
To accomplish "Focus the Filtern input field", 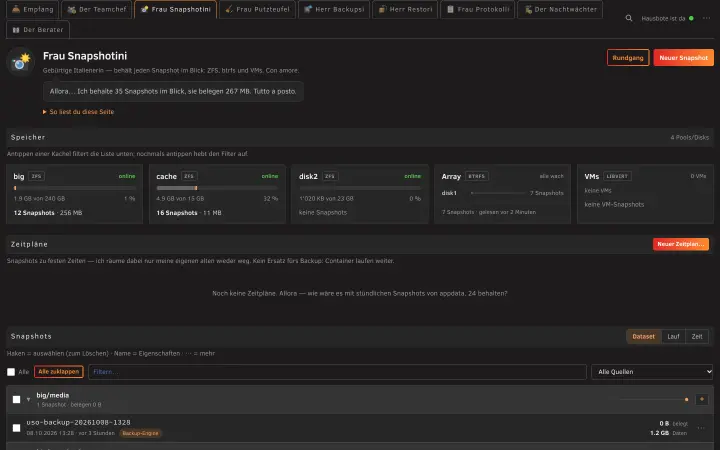I will (x=337, y=372).
